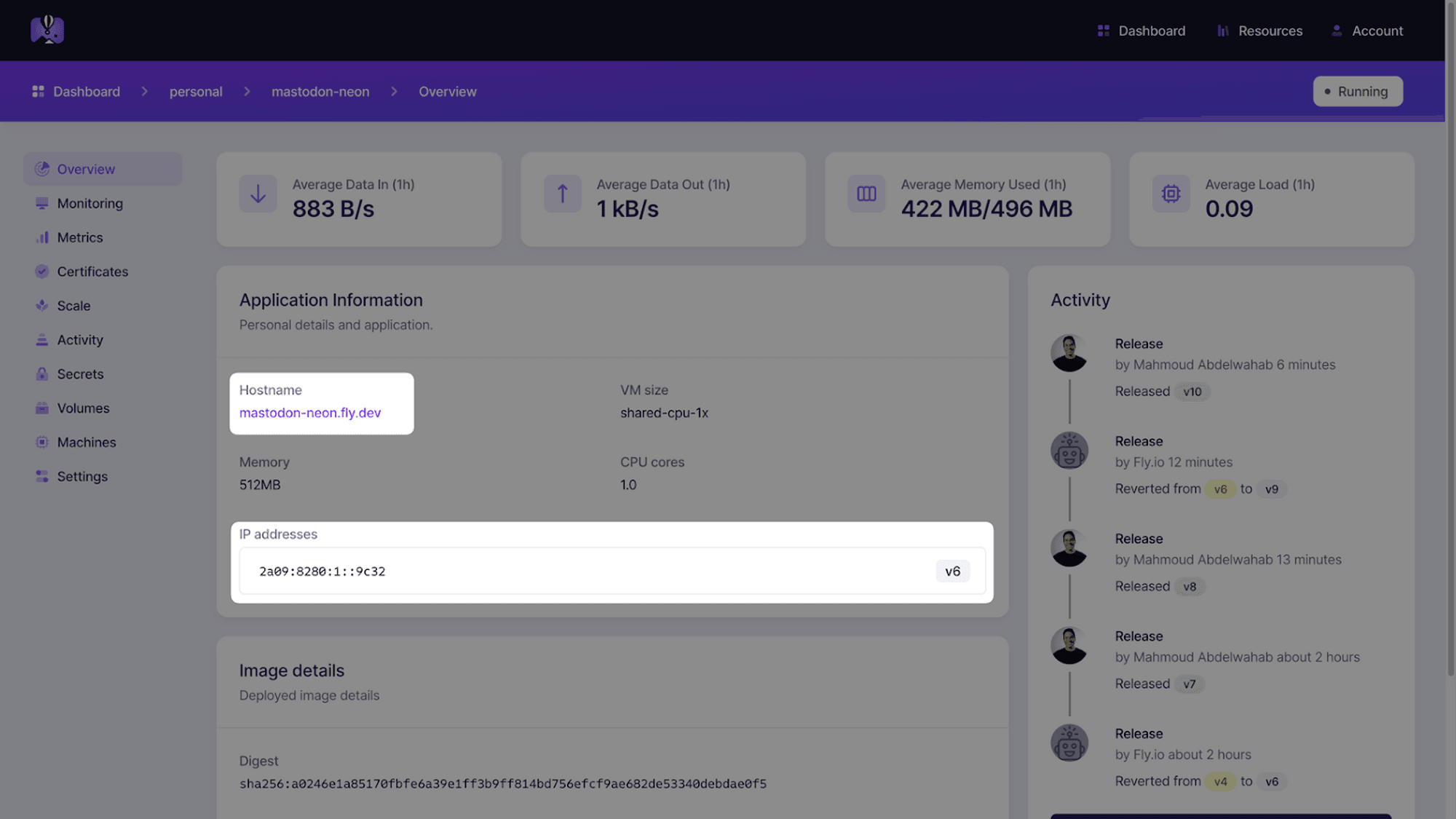Click the Fly.io balloon logo
This screenshot has width=1456, height=819.
tap(47, 30)
